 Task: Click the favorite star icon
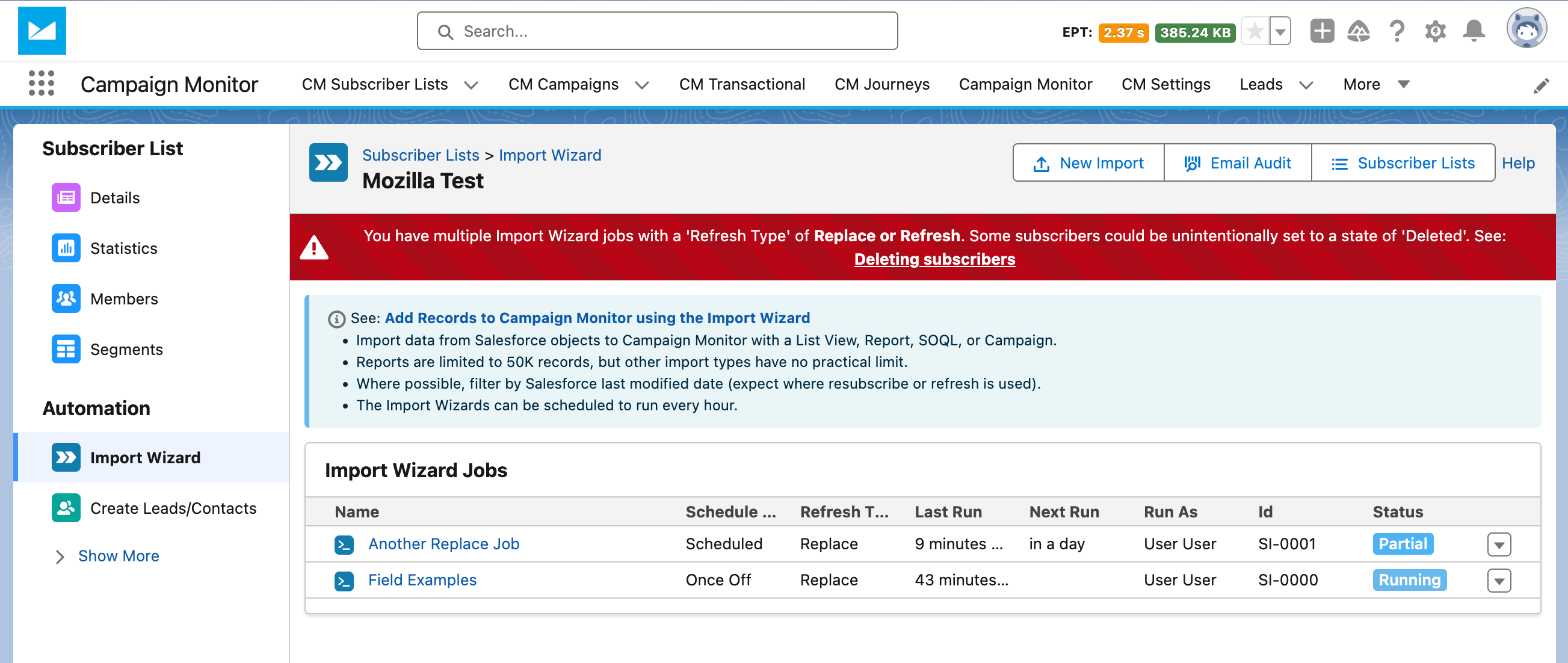pos(1255,31)
